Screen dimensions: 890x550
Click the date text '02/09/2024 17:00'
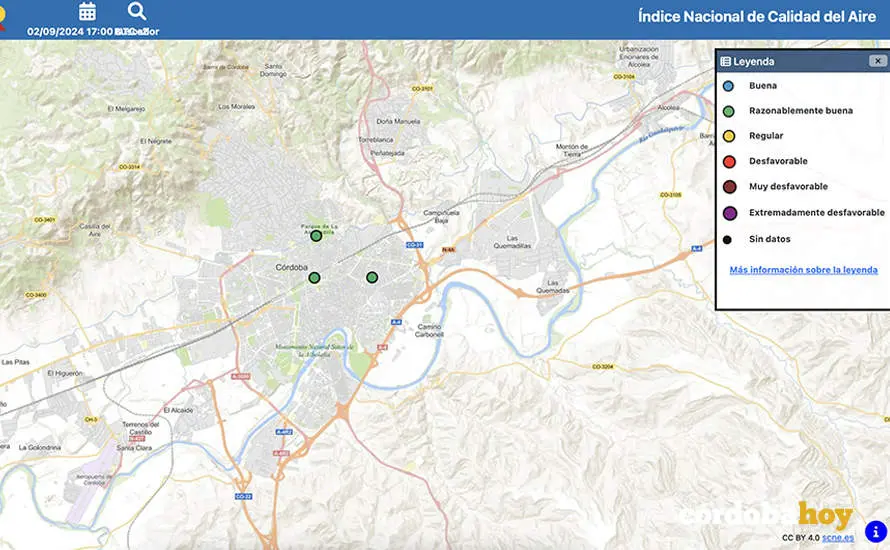point(70,31)
